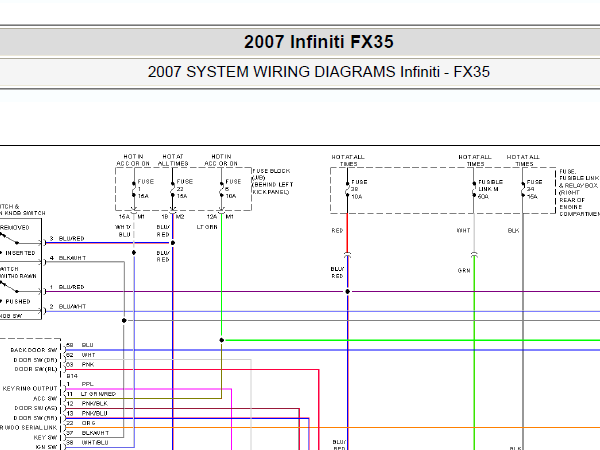Click the "RED" wire label

point(337,230)
